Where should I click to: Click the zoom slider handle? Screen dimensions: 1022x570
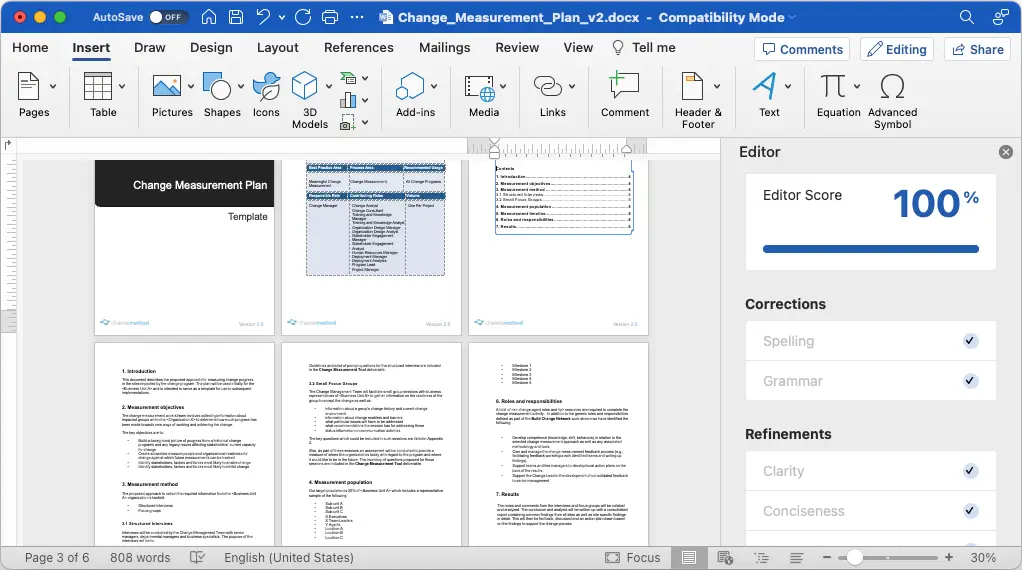tap(854, 558)
